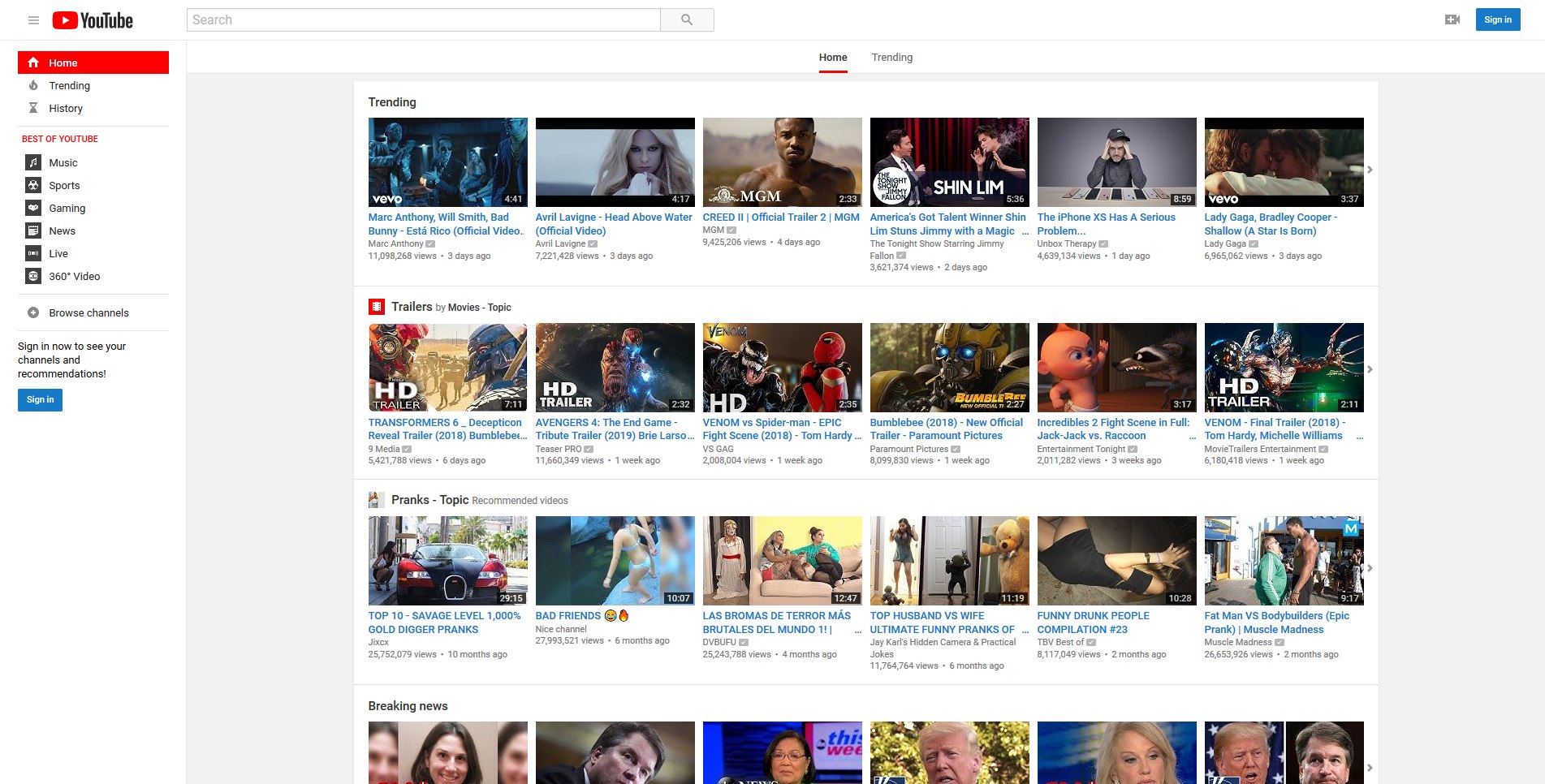Open the hamburger guide menu

[33, 20]
